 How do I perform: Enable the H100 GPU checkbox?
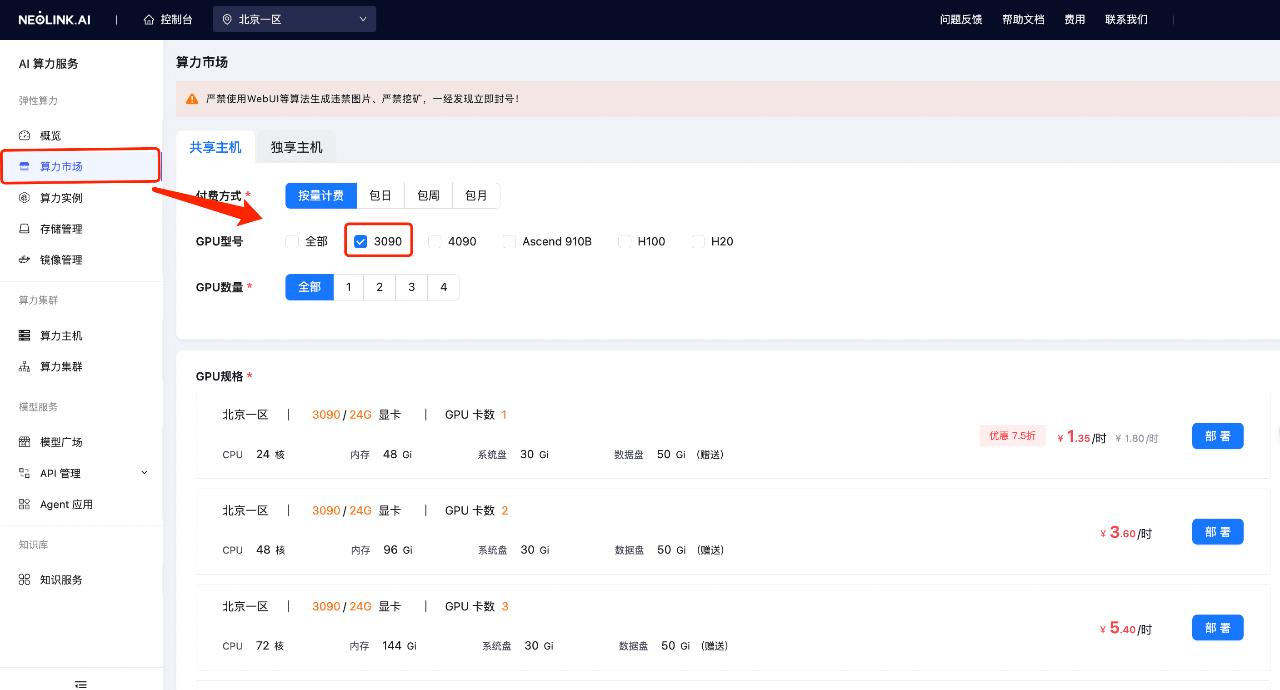625,241
